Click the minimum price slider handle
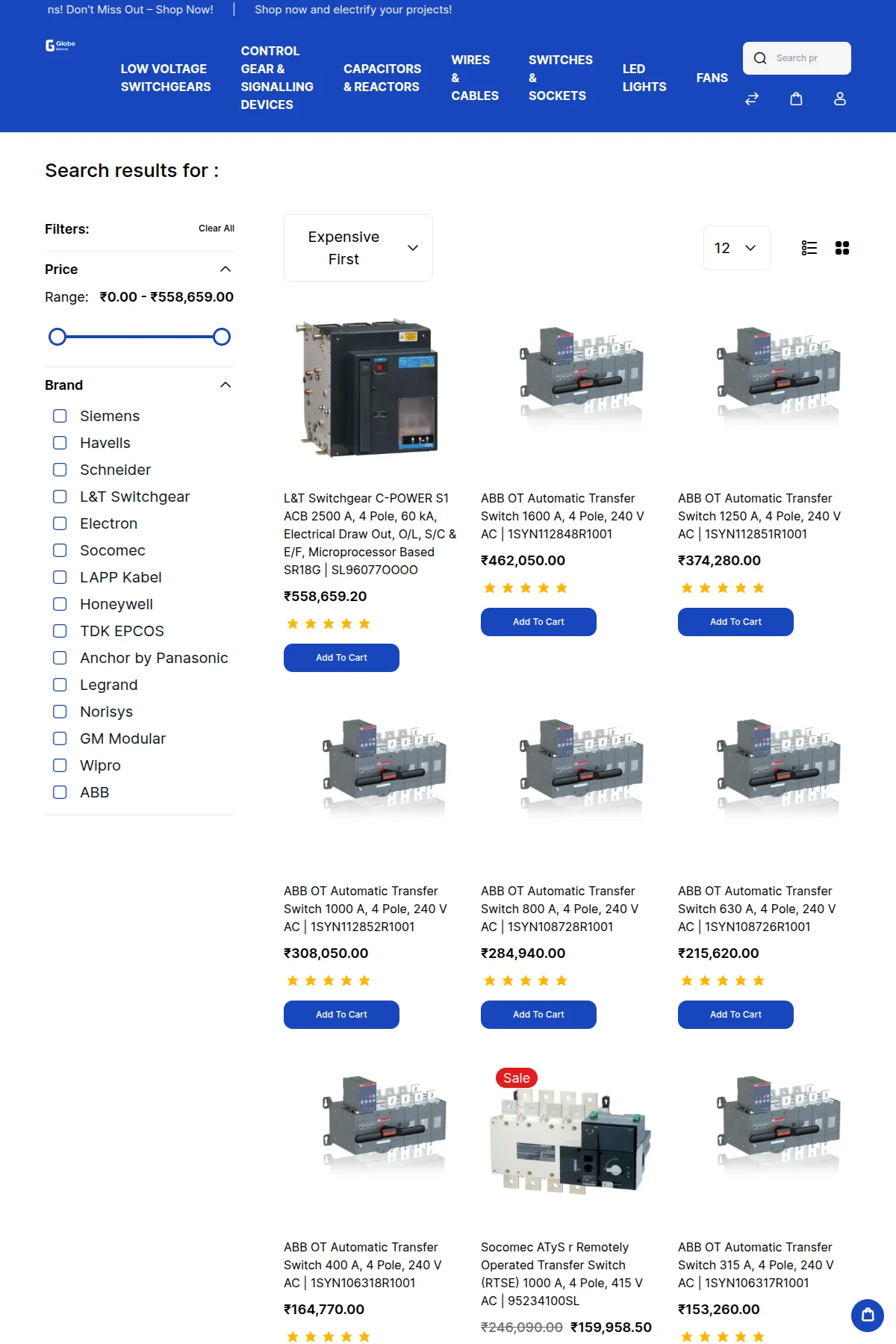Image resolution: width=896 pixels, height=1344 pixels. [57, 337]
